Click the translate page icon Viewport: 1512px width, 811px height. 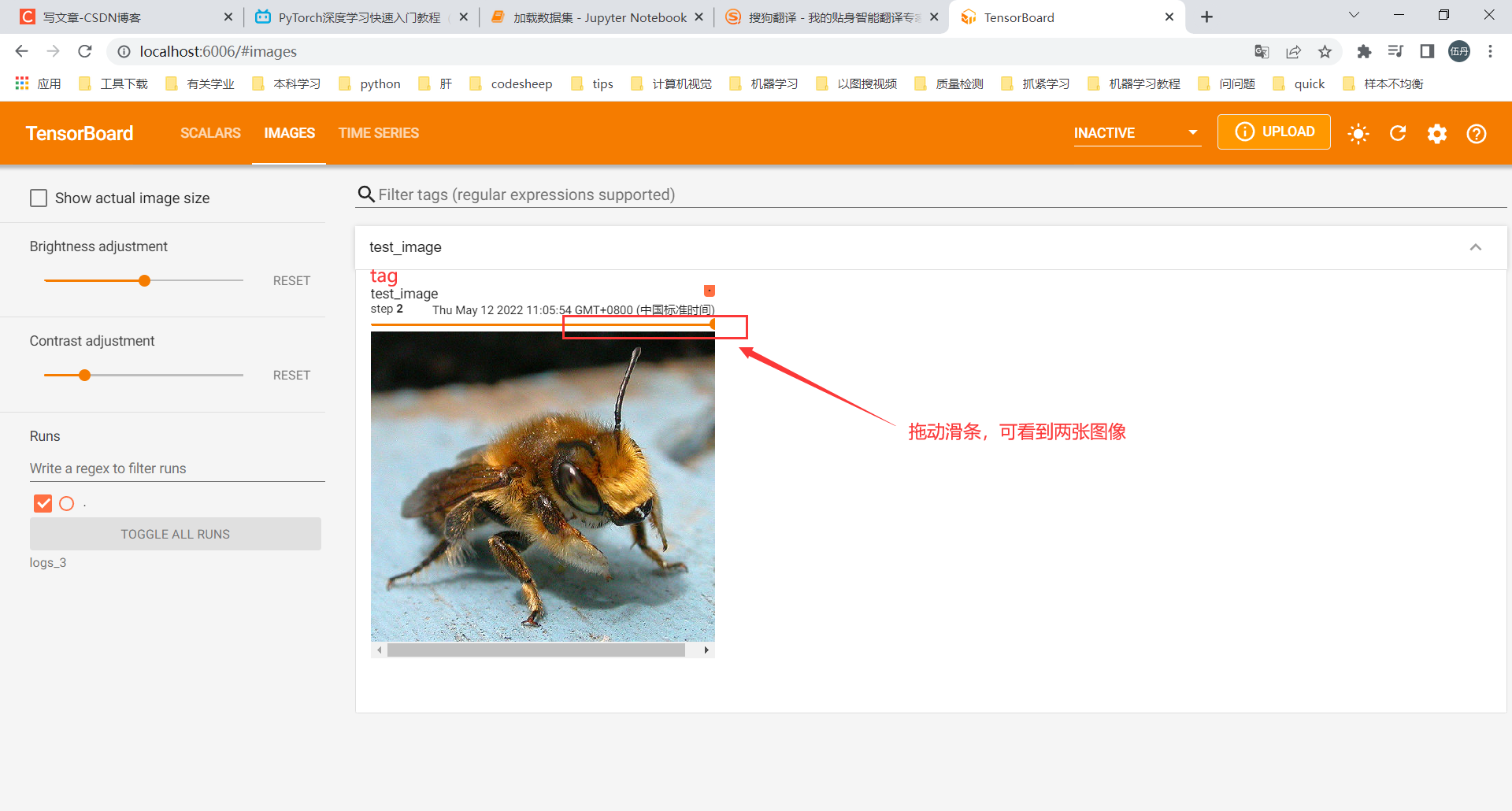[x=1262, y=51]
